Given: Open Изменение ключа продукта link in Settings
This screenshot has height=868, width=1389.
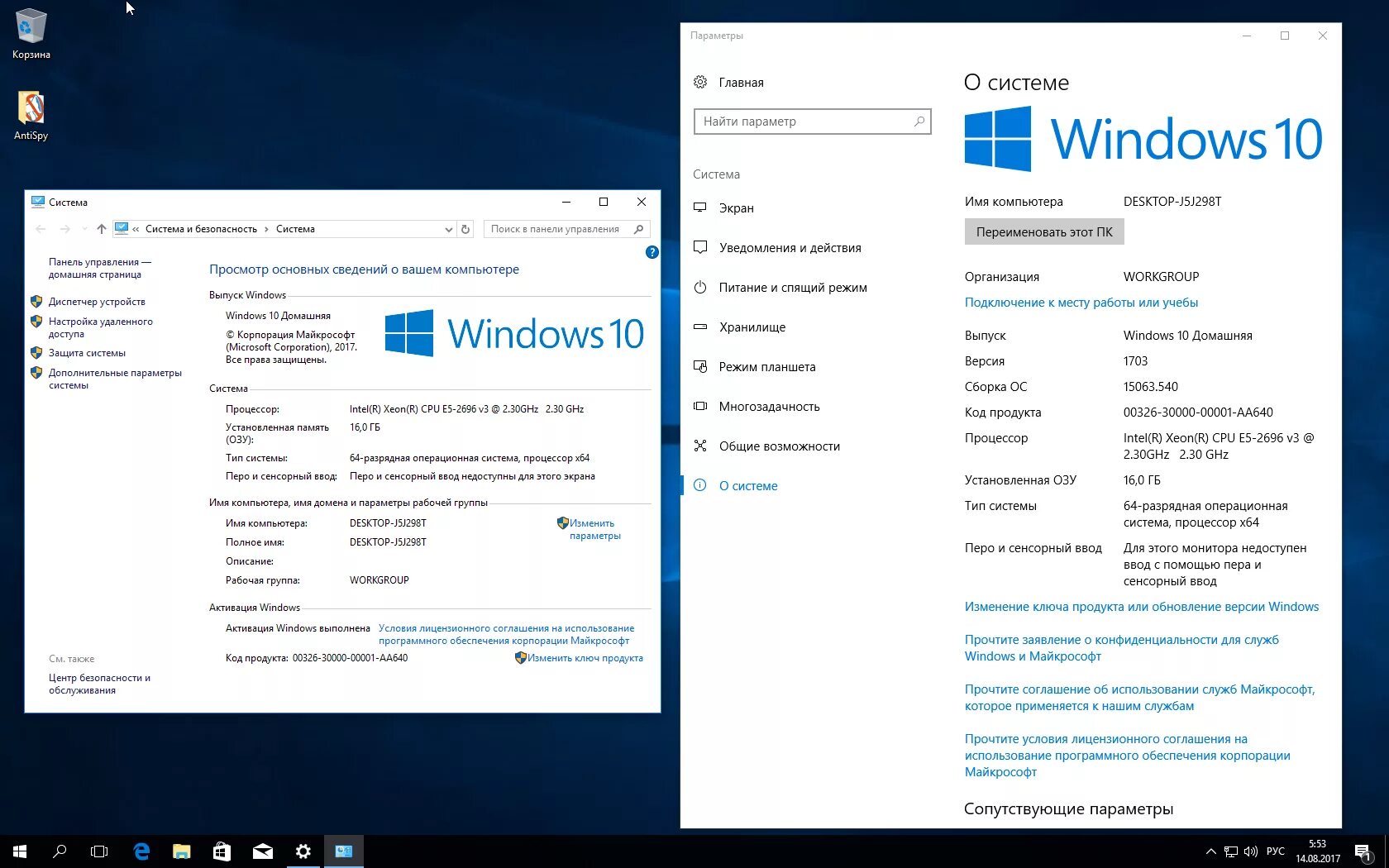Looking at the screenshot, I should [1142, 607].
